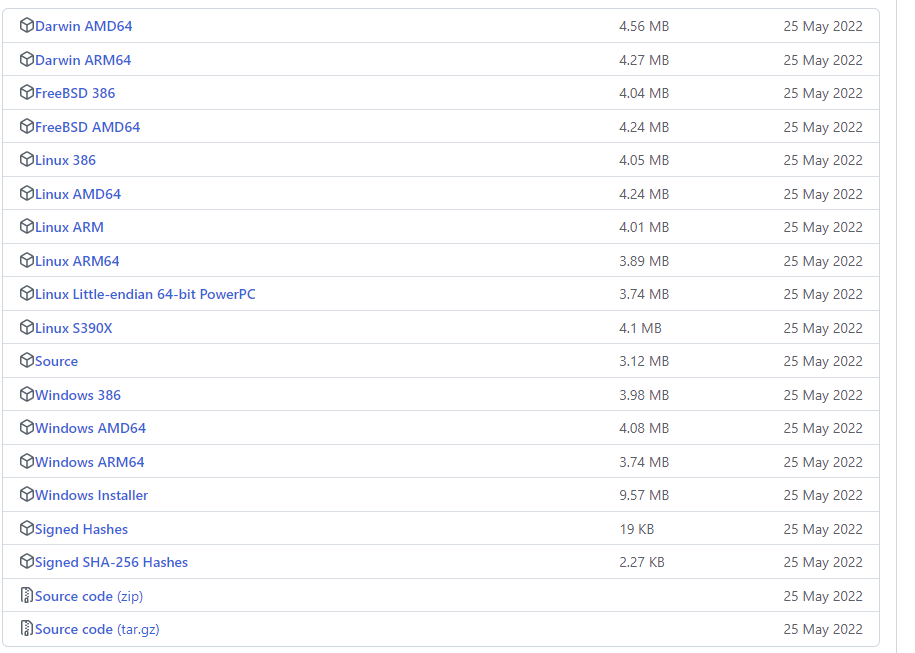
Task: Select the Linux ARM download link
Action: coord(66,226)
